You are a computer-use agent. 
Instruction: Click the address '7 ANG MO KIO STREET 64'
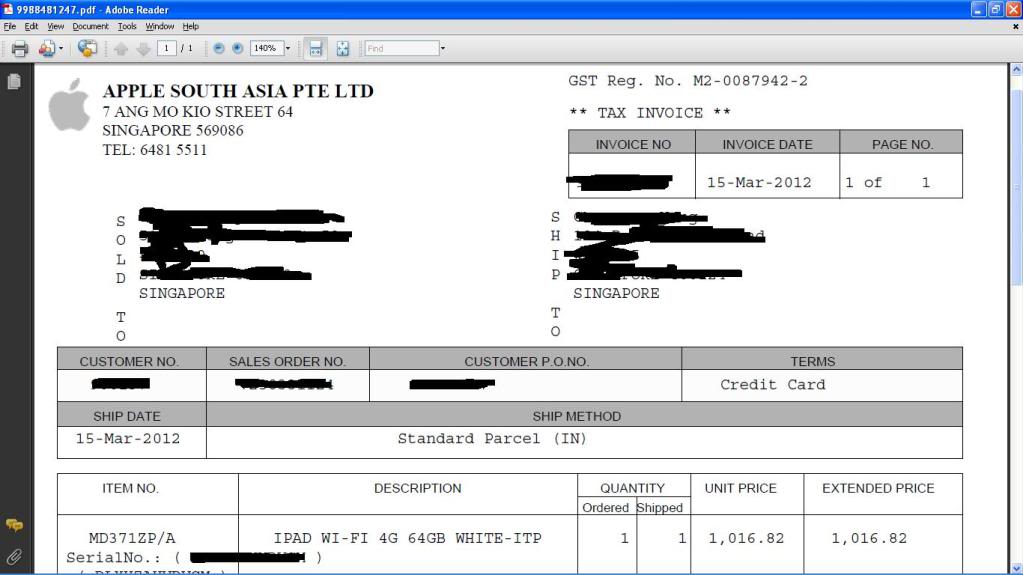pos(198,112)
